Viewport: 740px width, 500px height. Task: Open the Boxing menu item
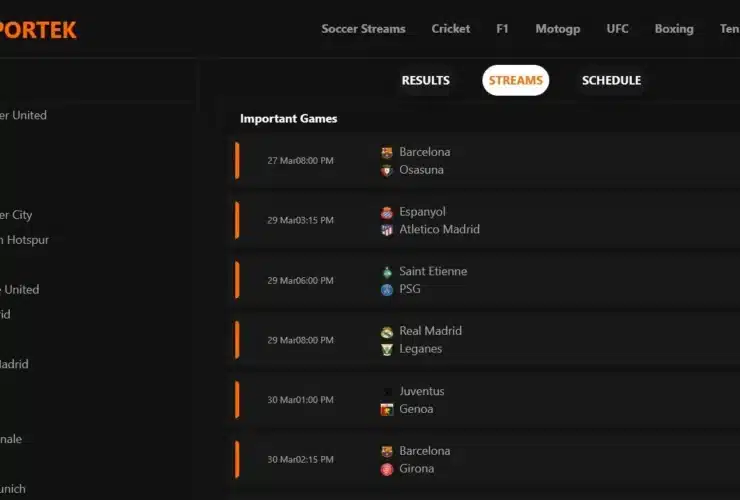click(674, 29)
